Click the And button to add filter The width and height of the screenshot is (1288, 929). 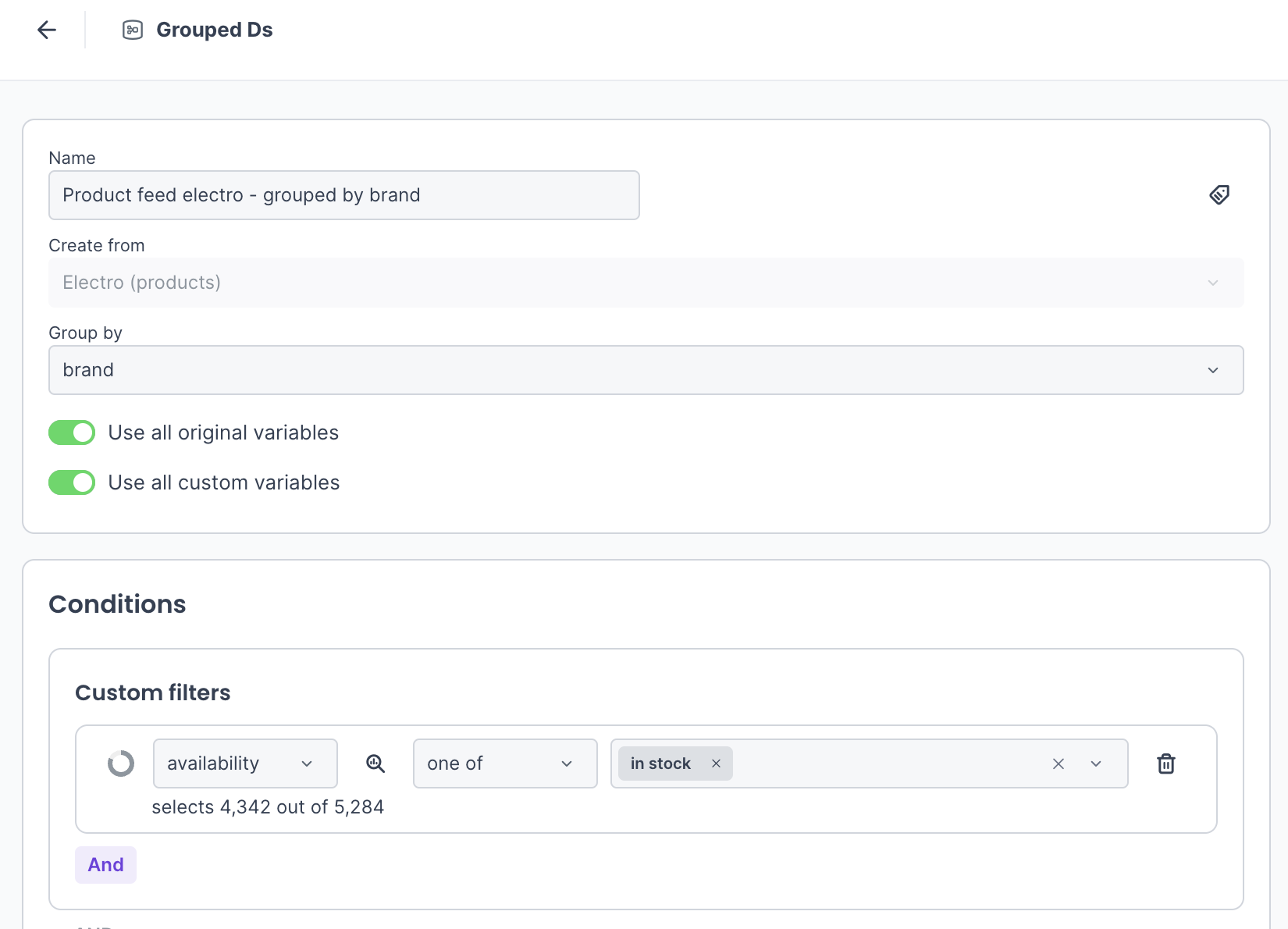(105, 865)
